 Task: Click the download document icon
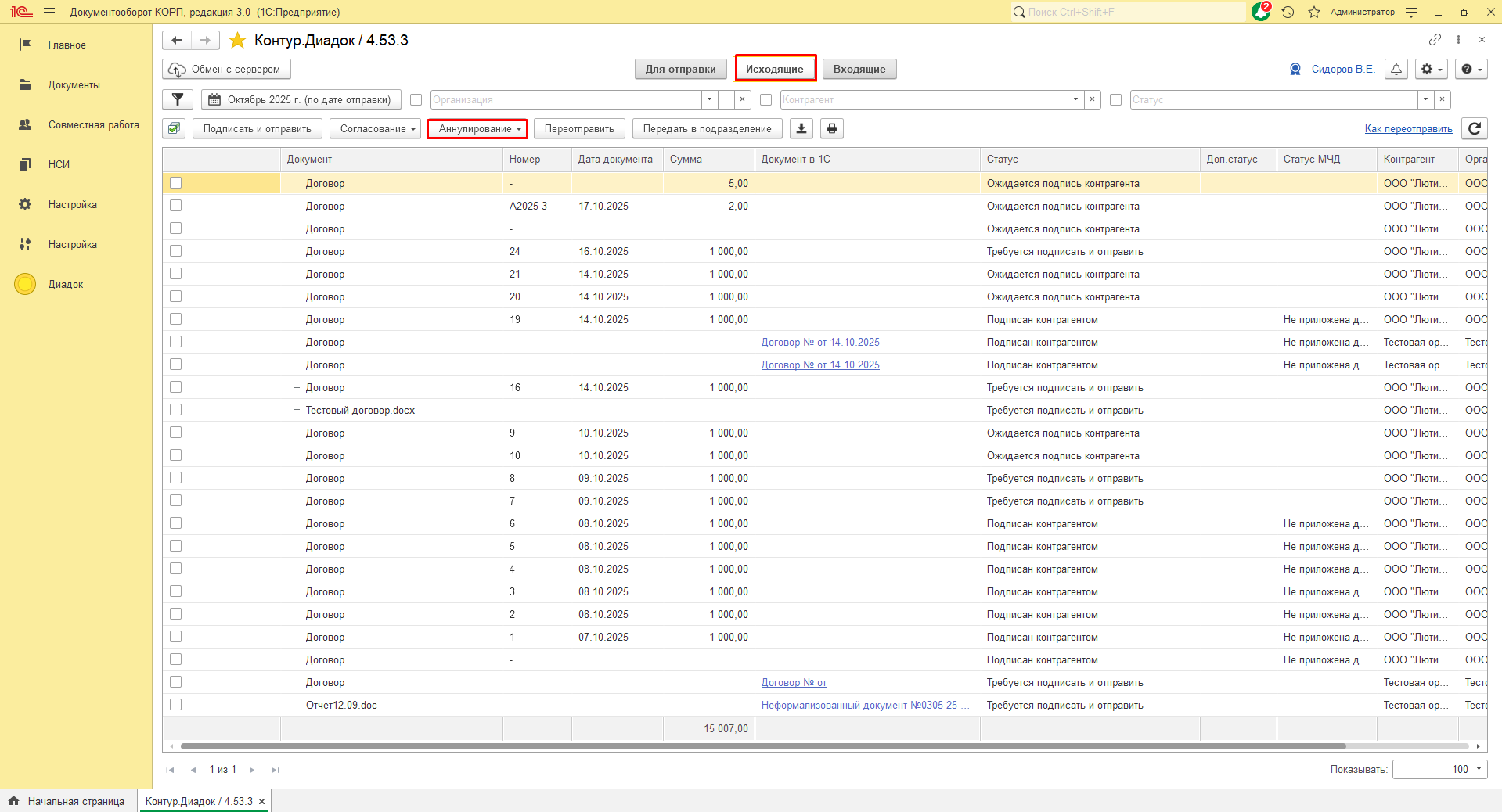pos(801,128)
